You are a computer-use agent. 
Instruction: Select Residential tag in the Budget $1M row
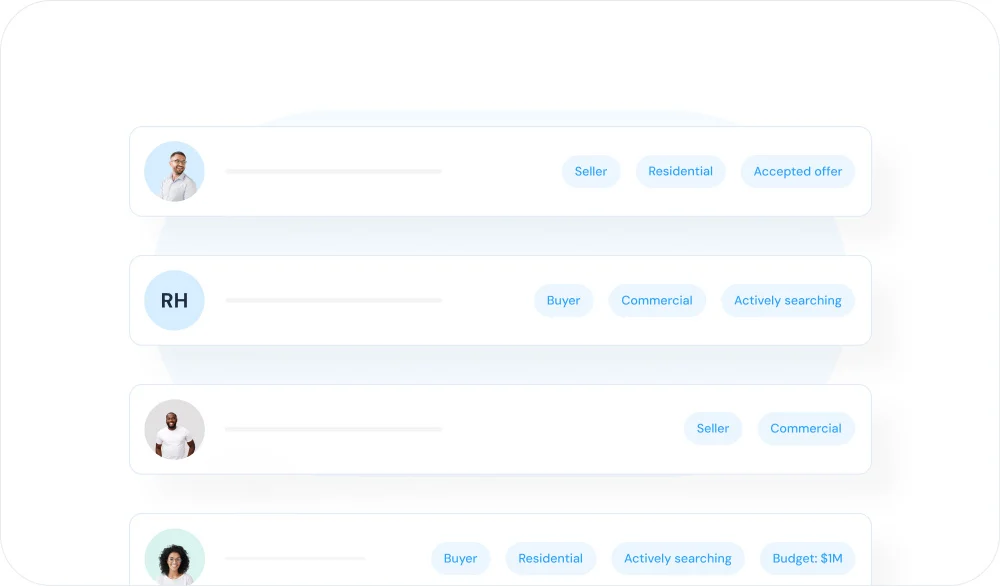pos(550,559)
